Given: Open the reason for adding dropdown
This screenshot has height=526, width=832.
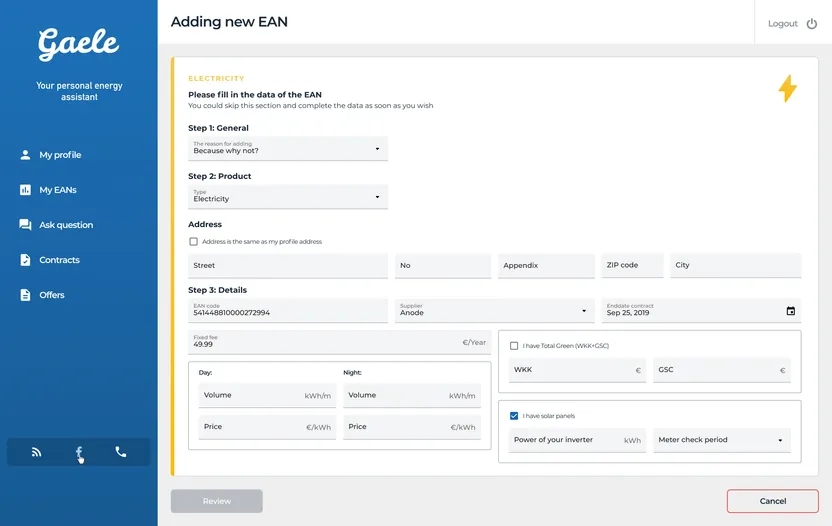Looking at the screenshot, I should pyautogui.click(x=288, y=149).
